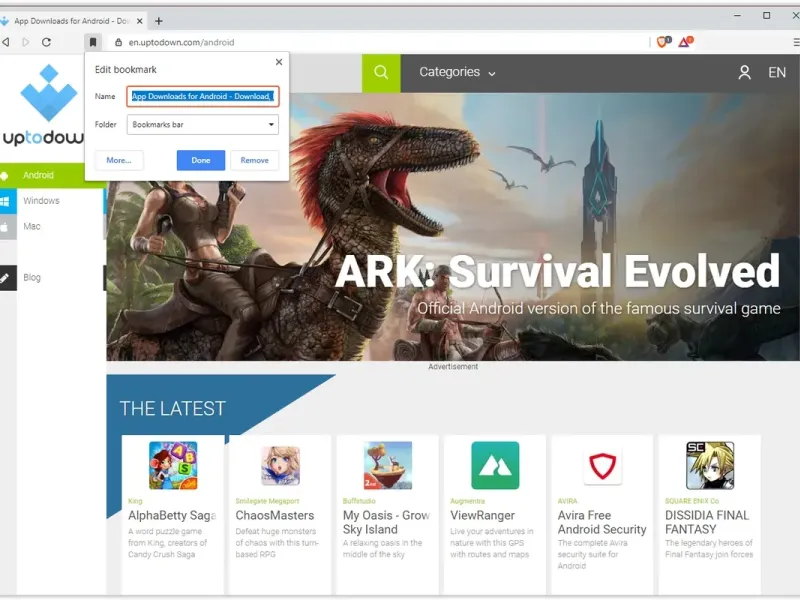Open the ViewRanger title link
The width and height of the screenshot is (800, 600).
482,515
